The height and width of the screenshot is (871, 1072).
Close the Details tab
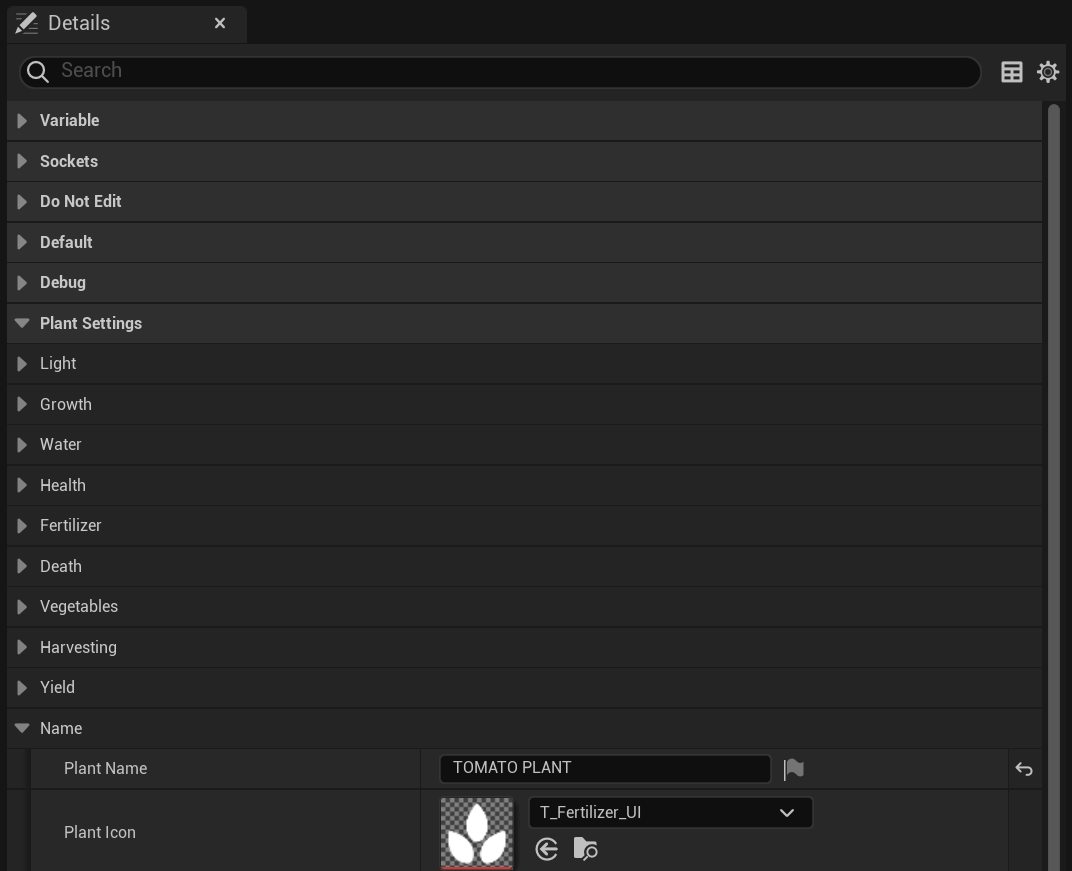tap(219, 23)
